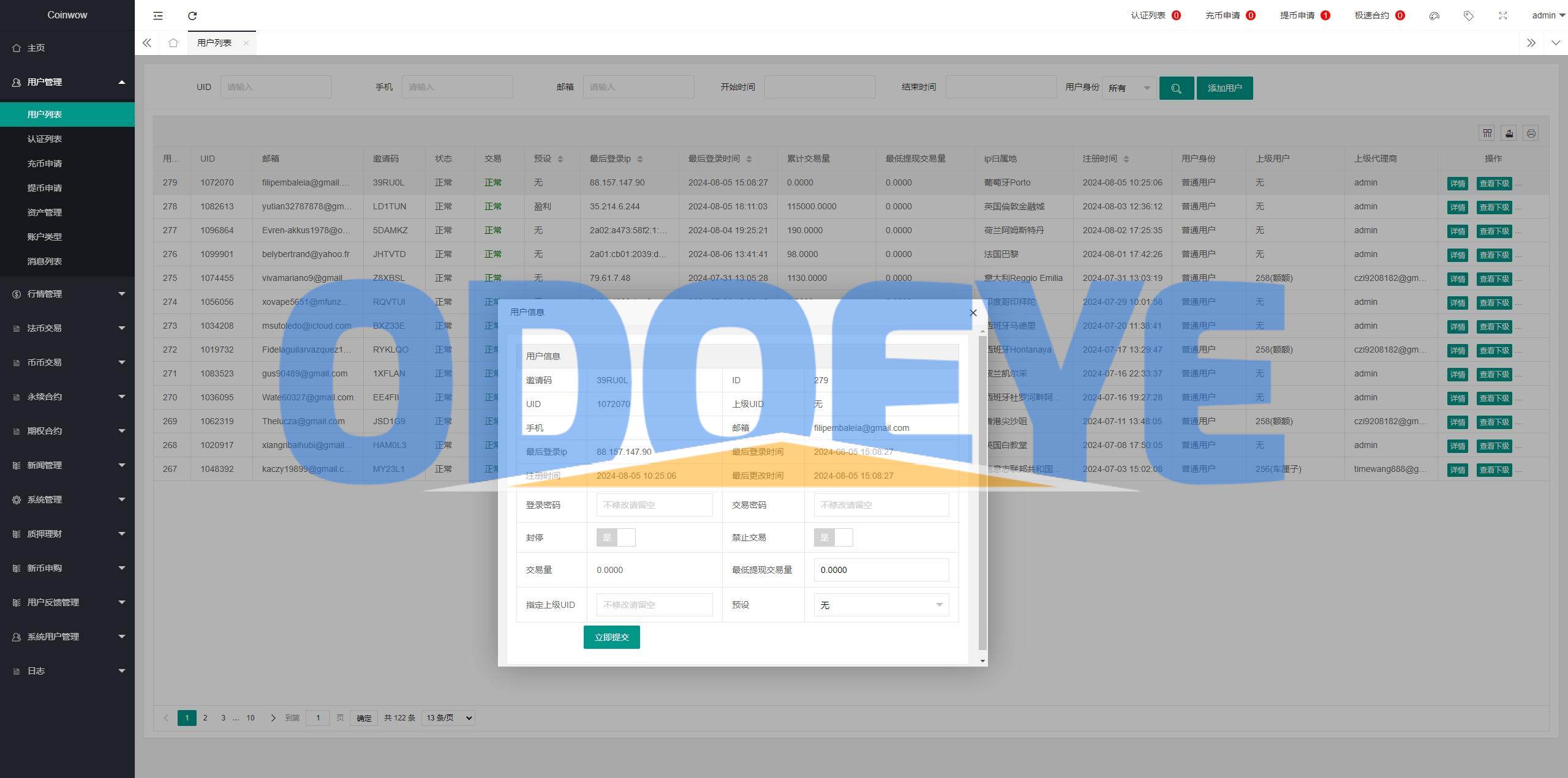The height and width of the screenshot is (778, 1568).
Task: Click the search magnifier button
Action: click(x=1176, y=88)
